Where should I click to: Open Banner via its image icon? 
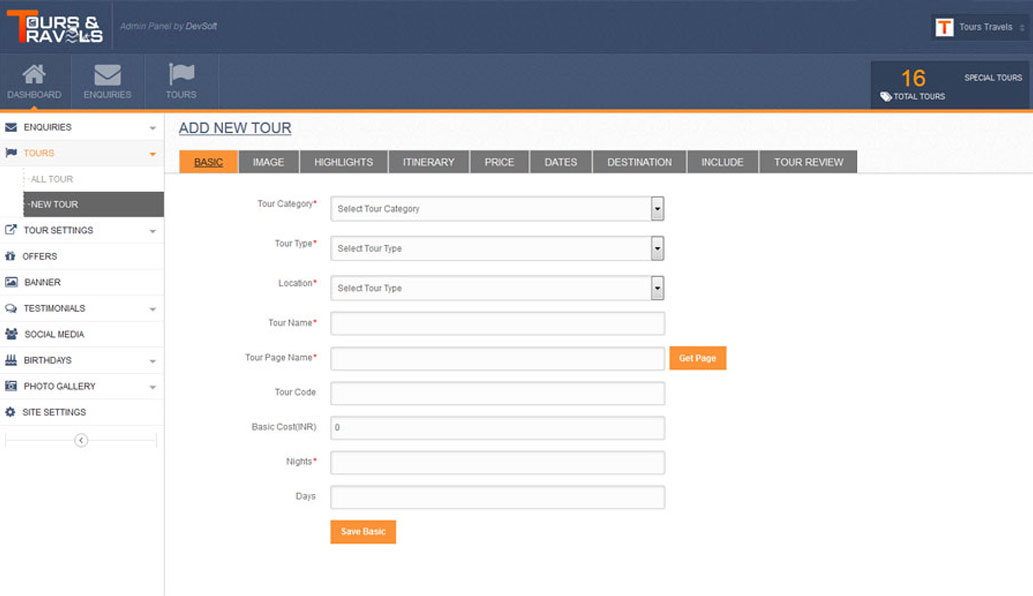[x=11, y=283]
